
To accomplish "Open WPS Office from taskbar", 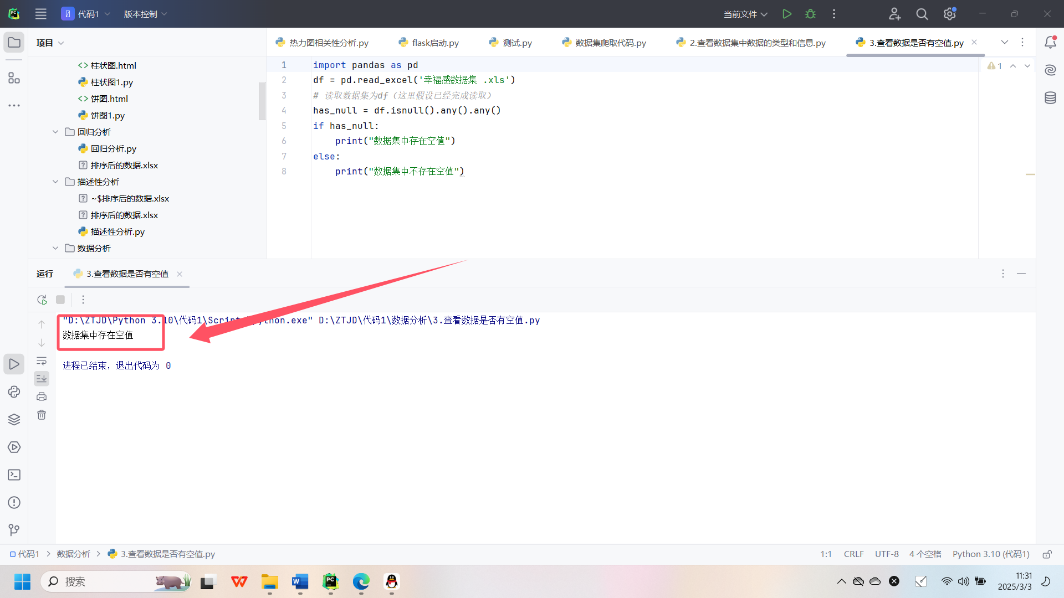I will (239, 582).
